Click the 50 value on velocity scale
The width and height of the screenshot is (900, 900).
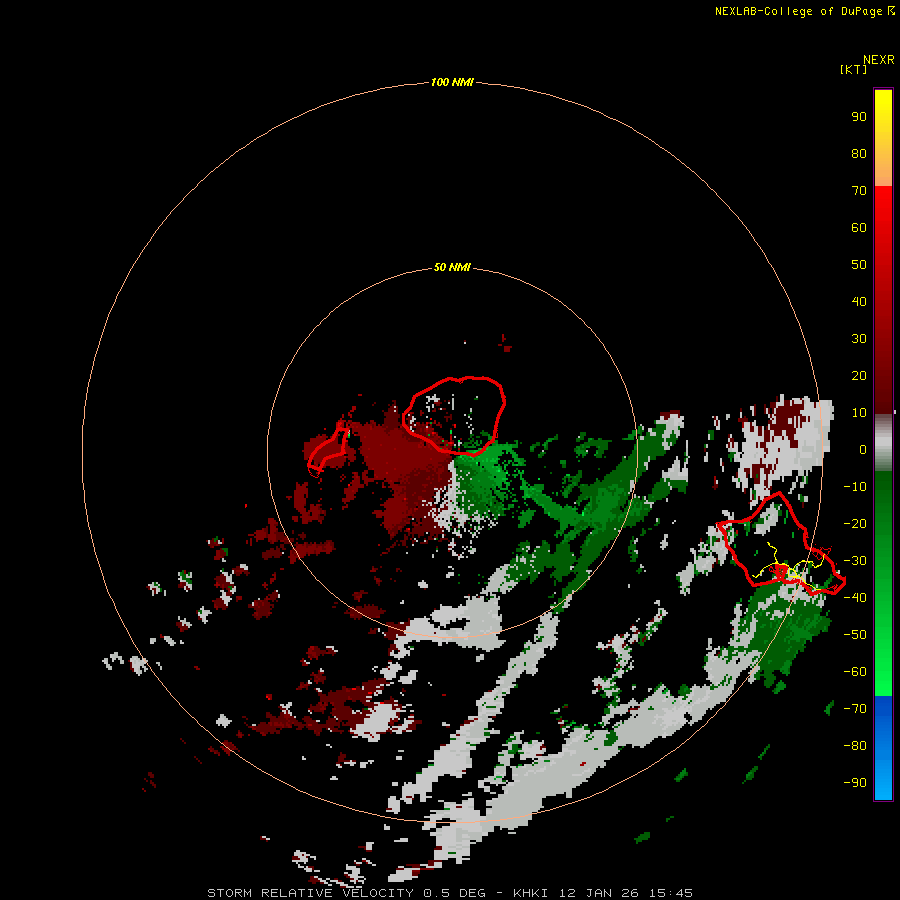coord(859,265)
